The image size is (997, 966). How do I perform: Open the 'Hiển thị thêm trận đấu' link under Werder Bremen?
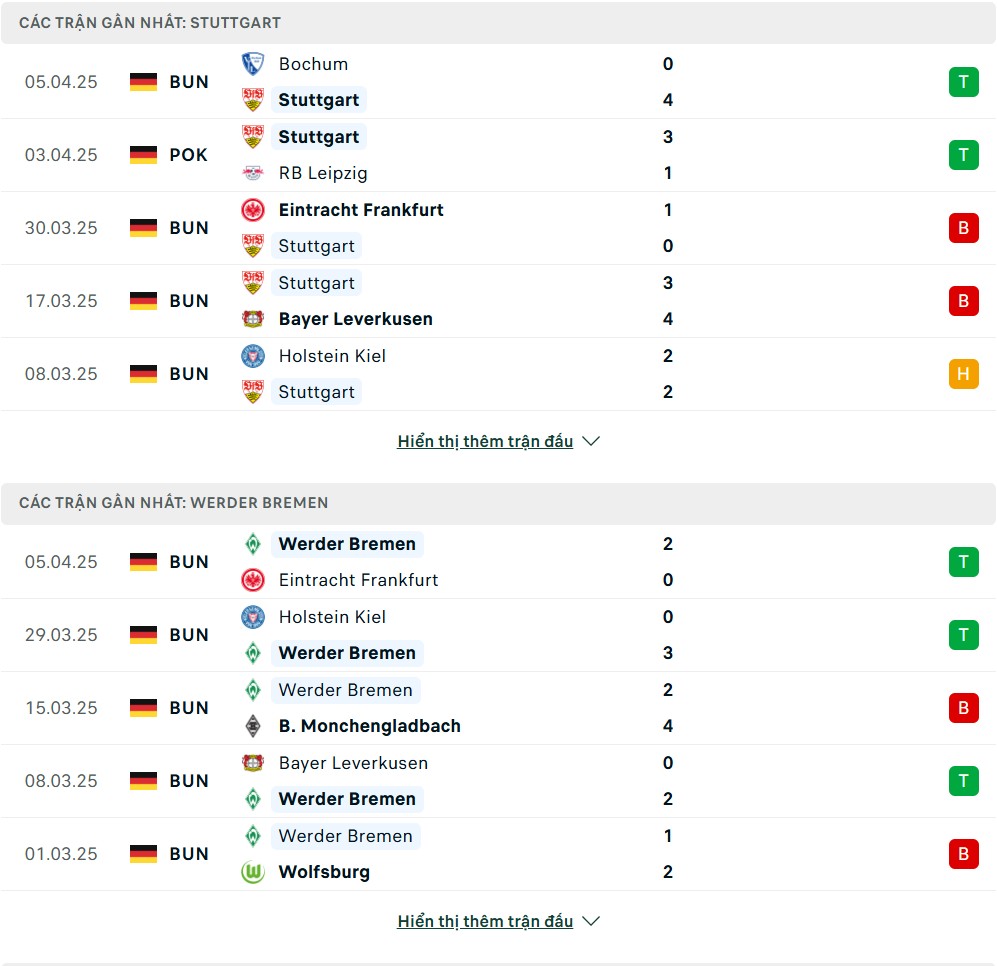pos(485,921)
